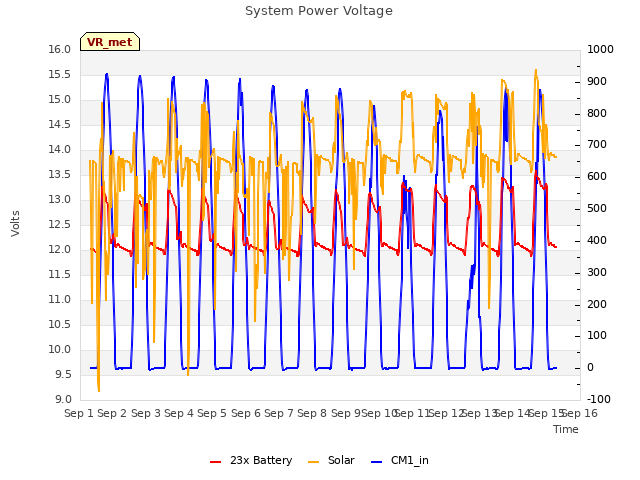Select the 11.5 left axis value
The height and width of the screenshot is (480, 640).
(60, 275)
